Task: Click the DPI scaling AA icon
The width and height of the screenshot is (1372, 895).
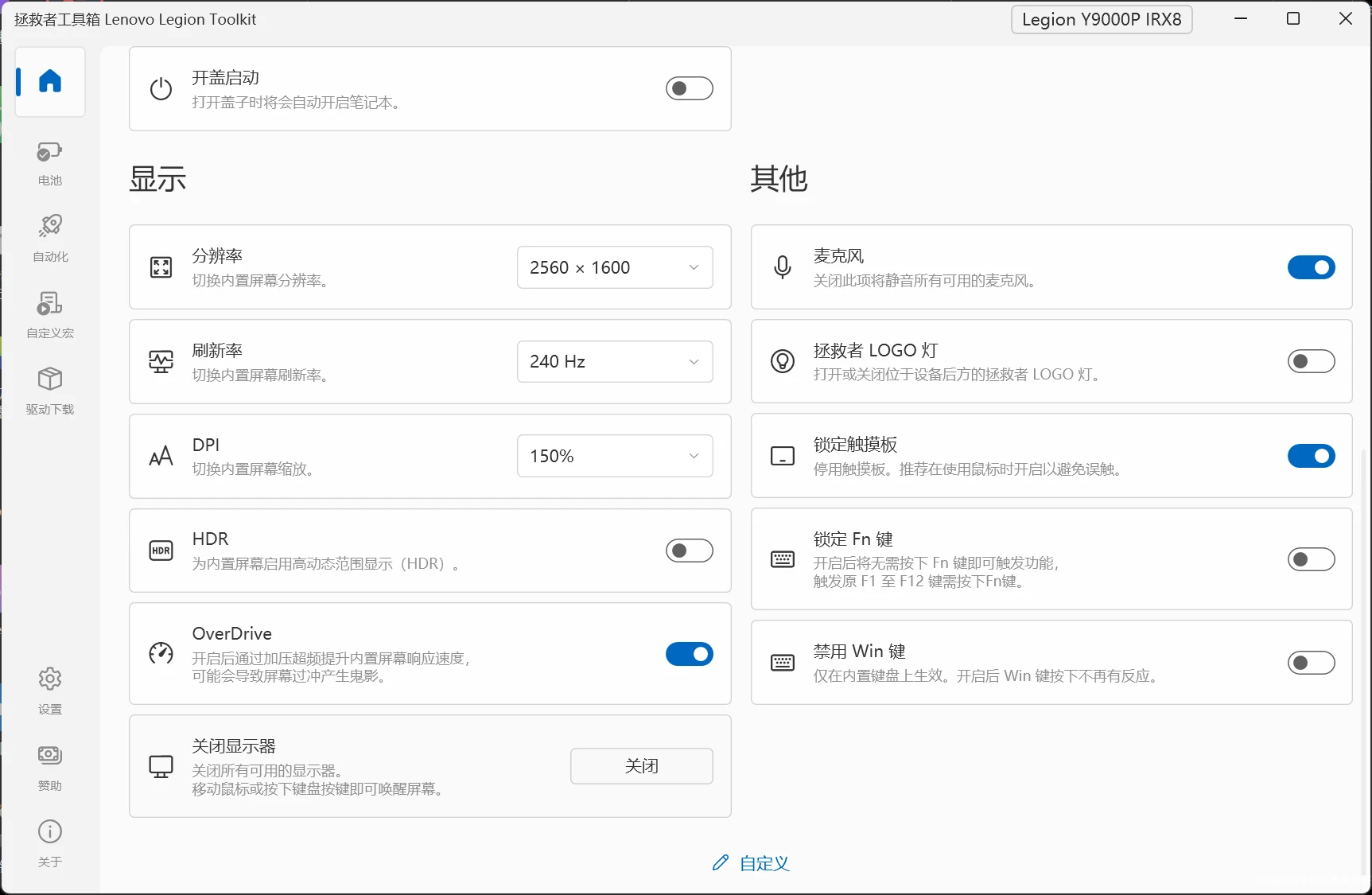Action: [x=161, y=456]
